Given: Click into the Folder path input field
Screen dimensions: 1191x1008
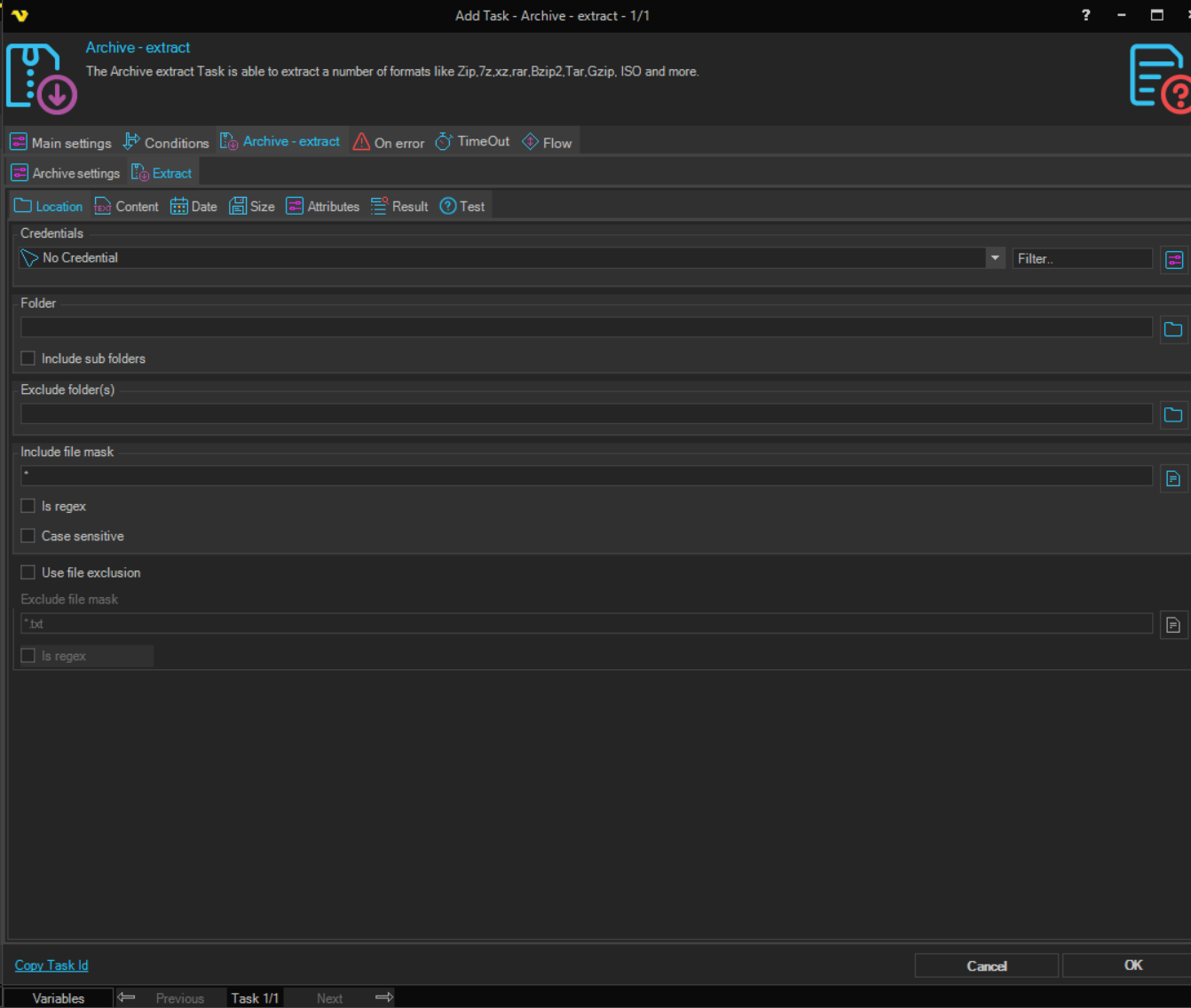Looking at the screenshot, I should (x=586, y=328).
